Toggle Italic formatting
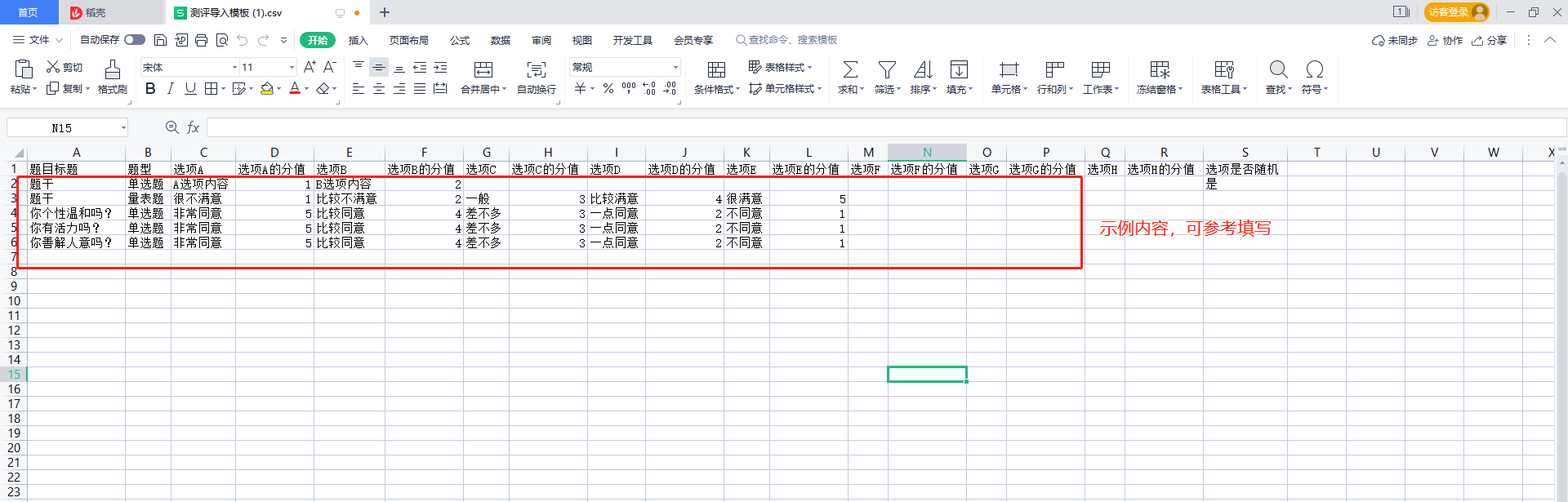The image size is (1568, 502). coord(170,88)
